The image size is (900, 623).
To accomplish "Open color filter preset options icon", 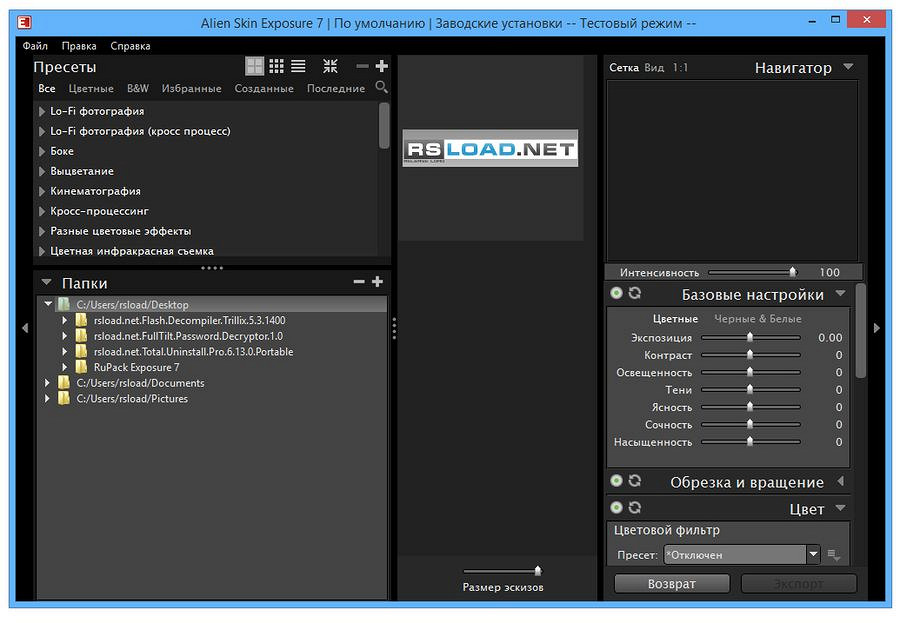I will coord(834,555).
